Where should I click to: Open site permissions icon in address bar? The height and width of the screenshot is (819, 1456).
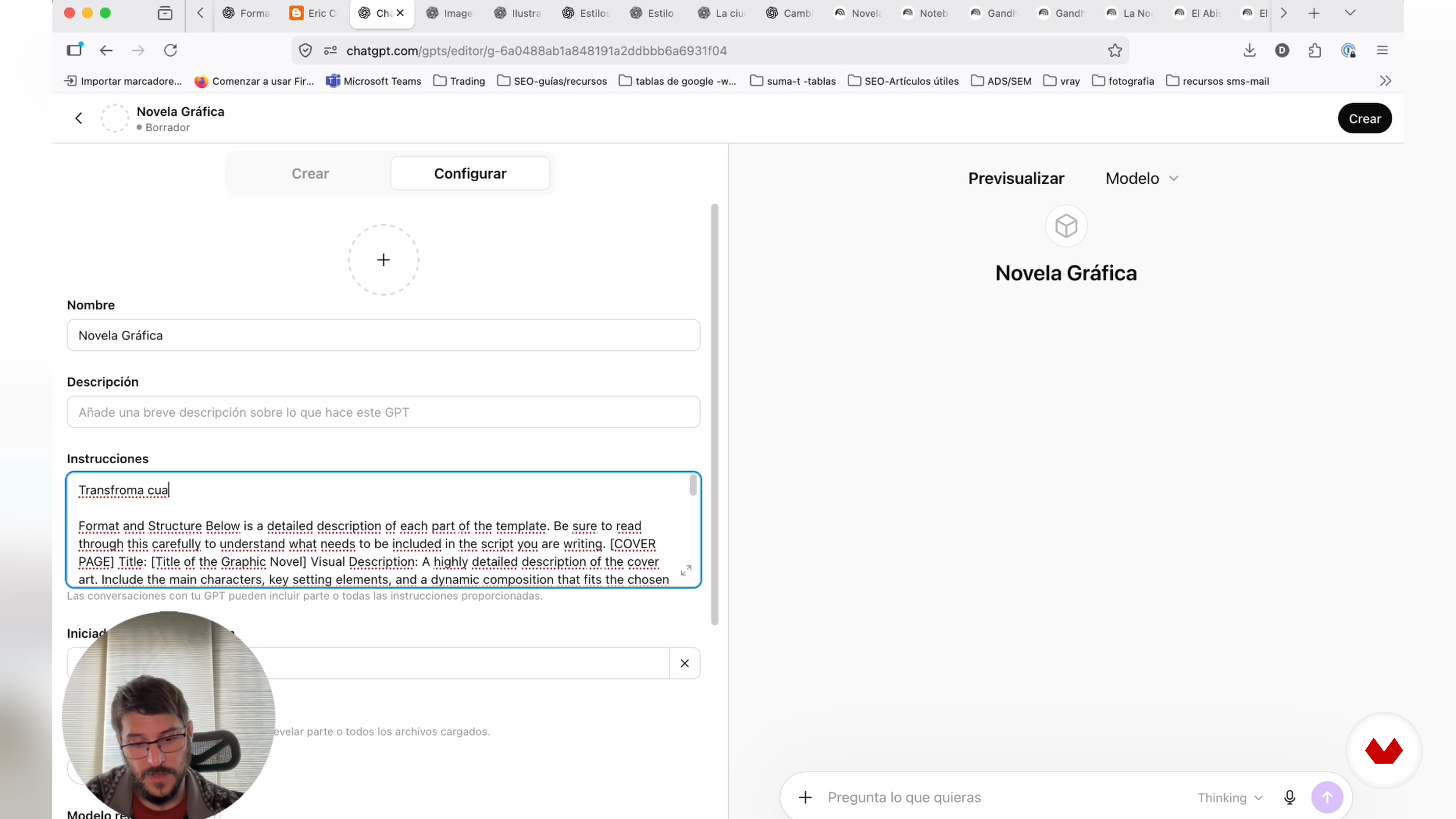(x=331, y=50)
